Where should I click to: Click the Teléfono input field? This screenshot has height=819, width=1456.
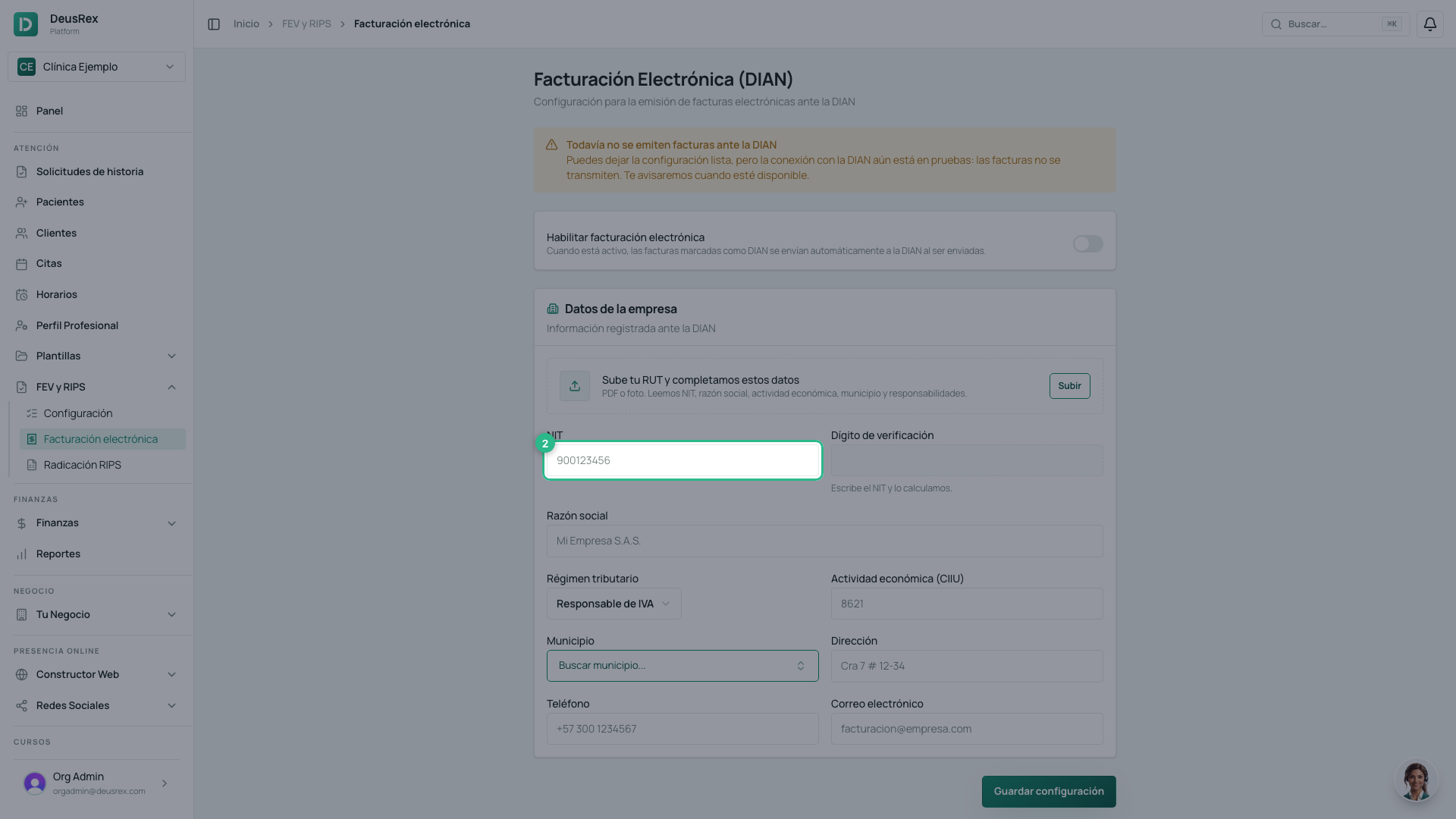[x=682, y=730]
